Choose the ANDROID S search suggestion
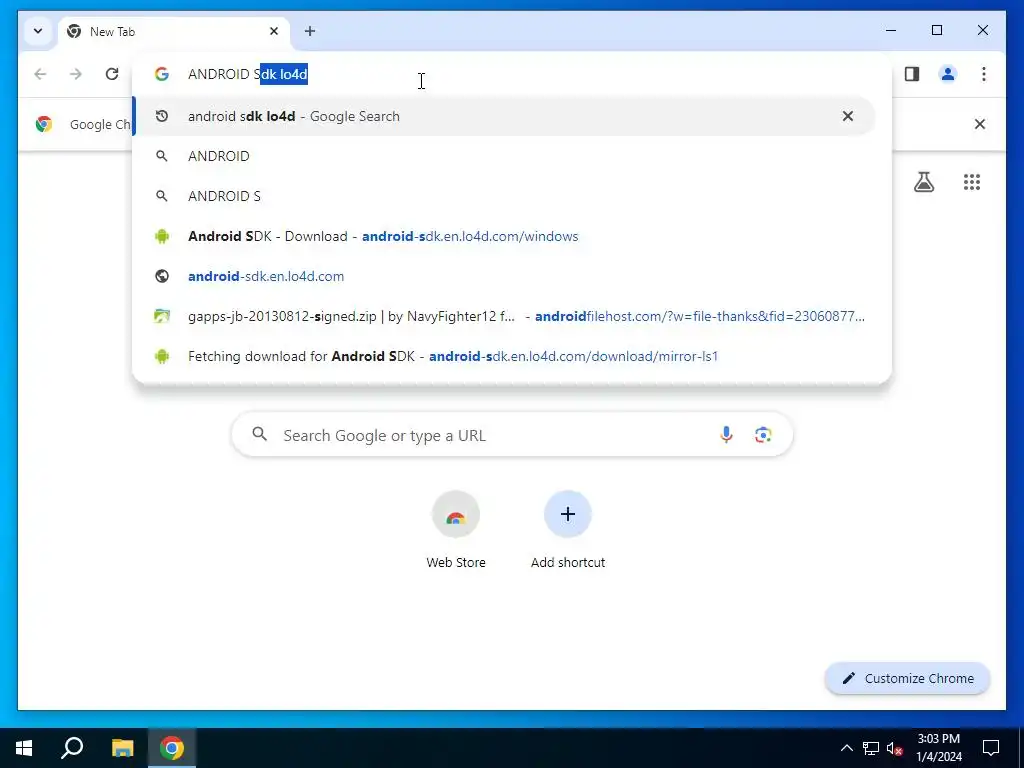 [504, 196]
